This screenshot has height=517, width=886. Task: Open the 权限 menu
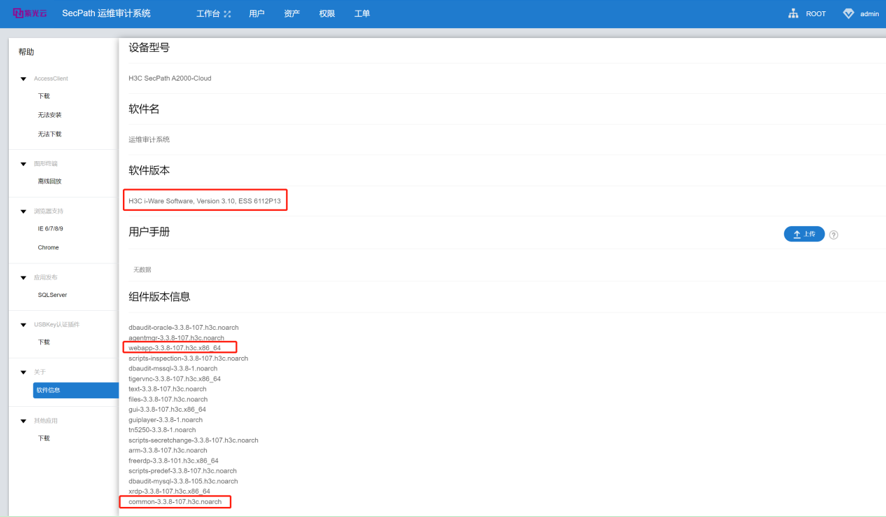point(327,14)
